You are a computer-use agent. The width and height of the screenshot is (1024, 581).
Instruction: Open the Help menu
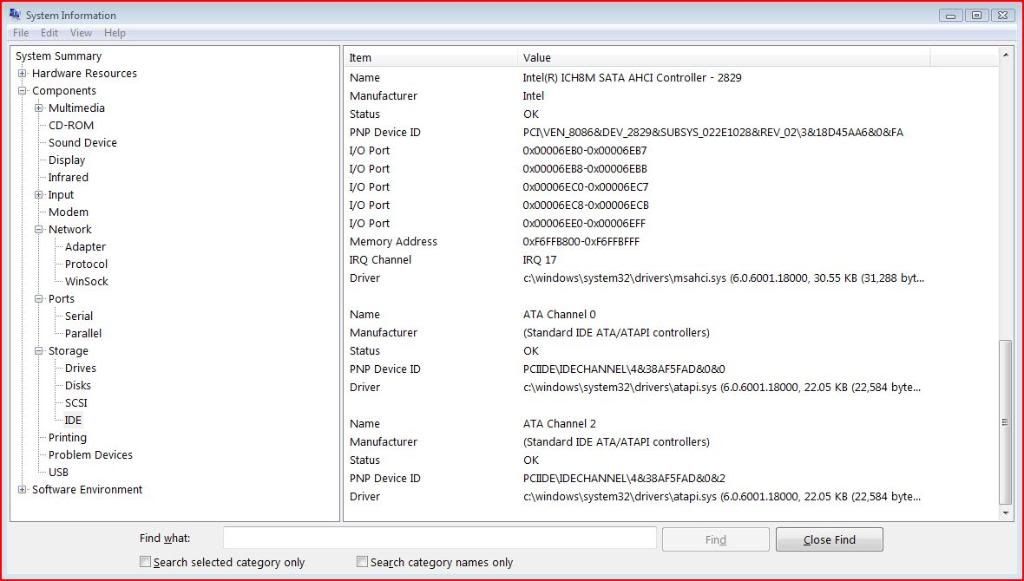click(115, 33)
